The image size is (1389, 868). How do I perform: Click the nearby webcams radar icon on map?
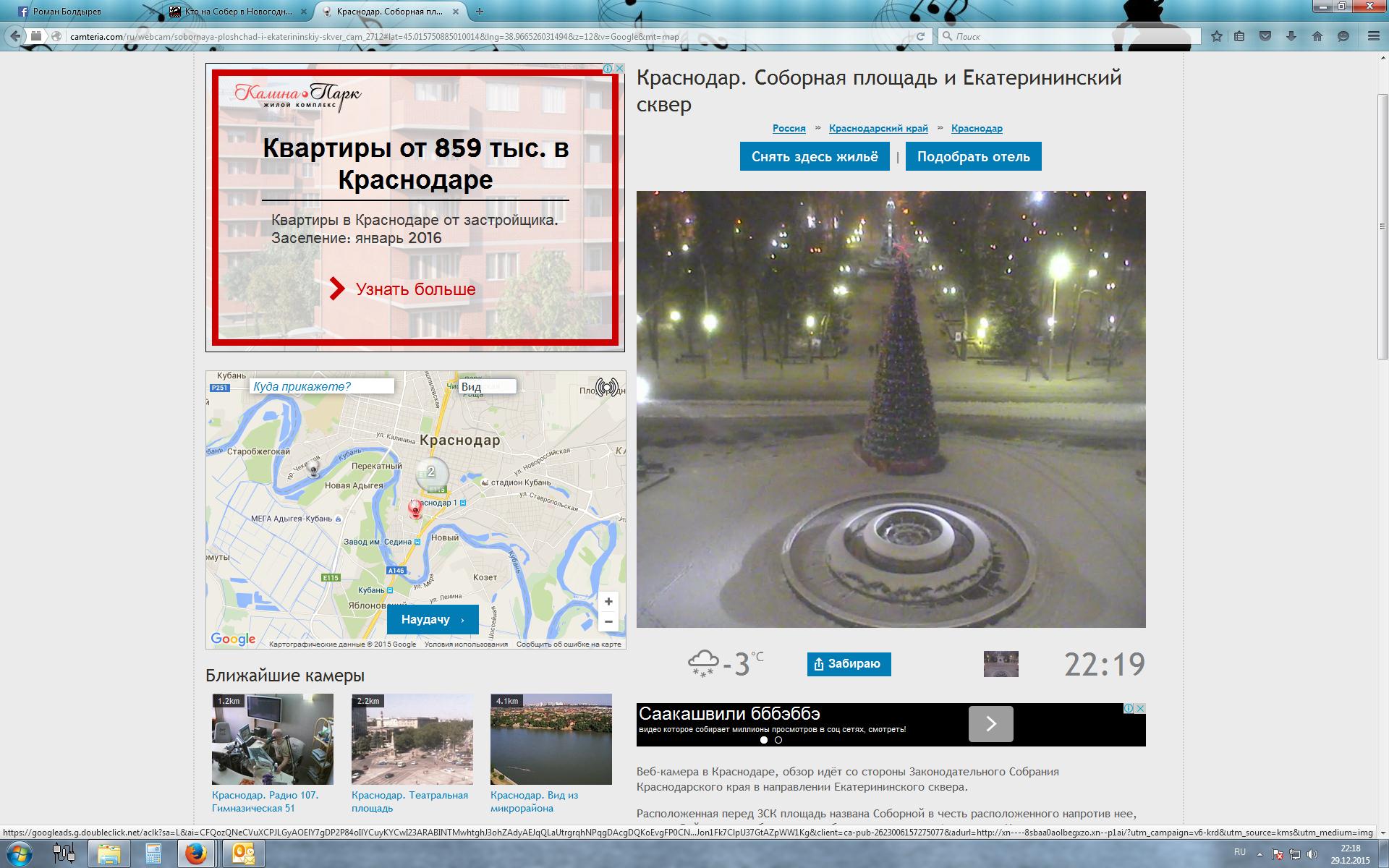607,387
